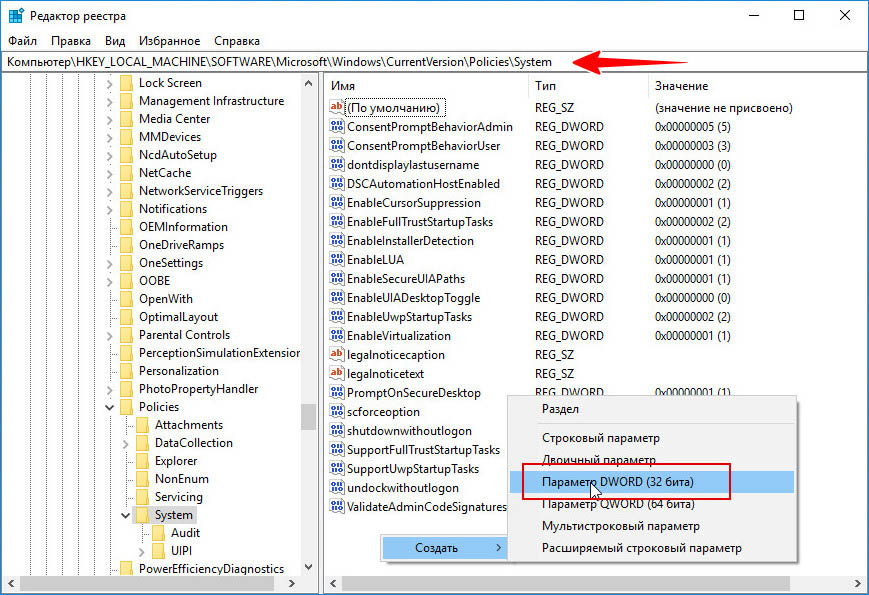The width and height of the screenshot is (869, 595).
Task: Expand the UIPI tree node
Action: coord(142,551)
